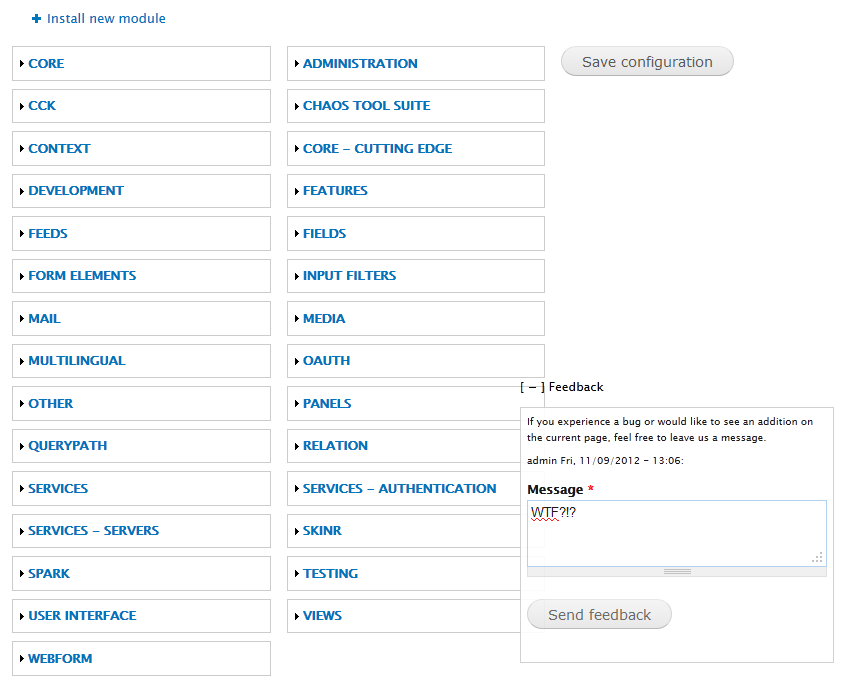The image size is (841, 692).
Task: Collapse the Feedback block with the minus toggle
Action: 532,387
